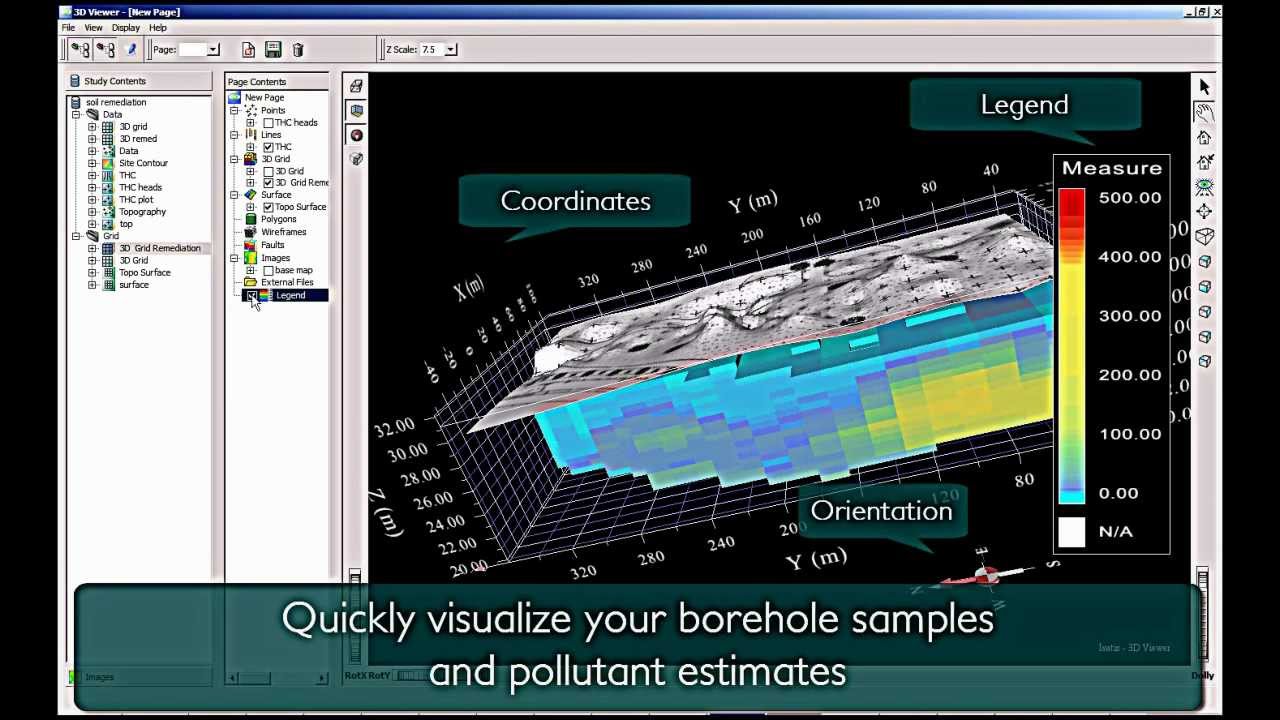Click the first link-objects toolbar button

80,49
